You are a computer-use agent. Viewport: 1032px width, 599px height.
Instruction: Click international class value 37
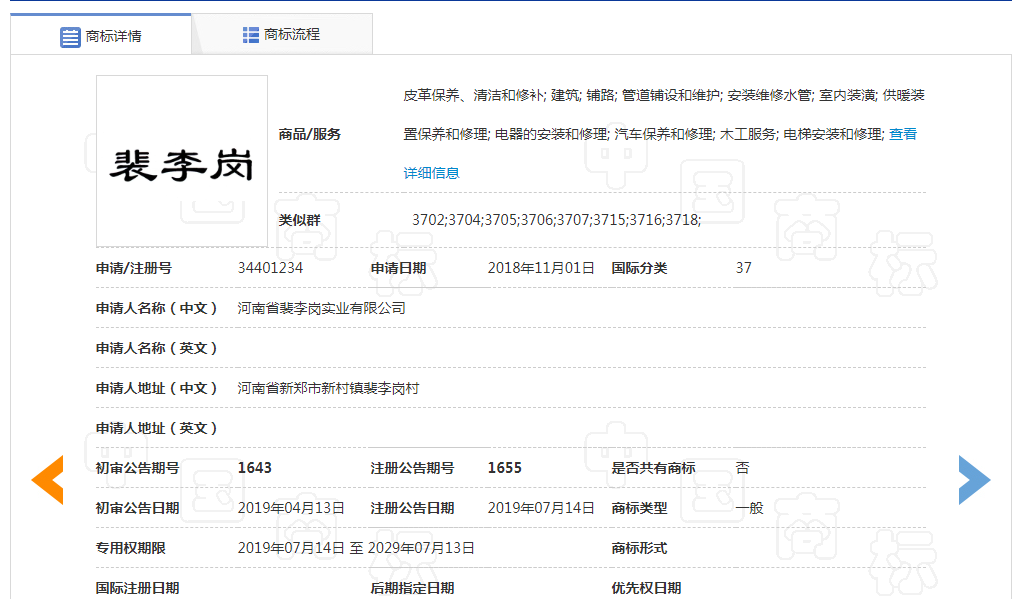[x=743, y=268]
